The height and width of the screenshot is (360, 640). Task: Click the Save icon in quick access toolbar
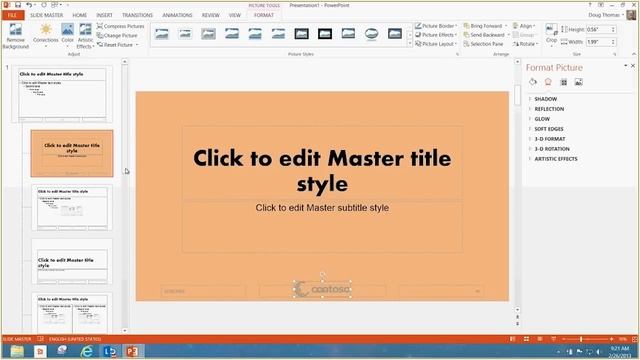tap(18, 5)
